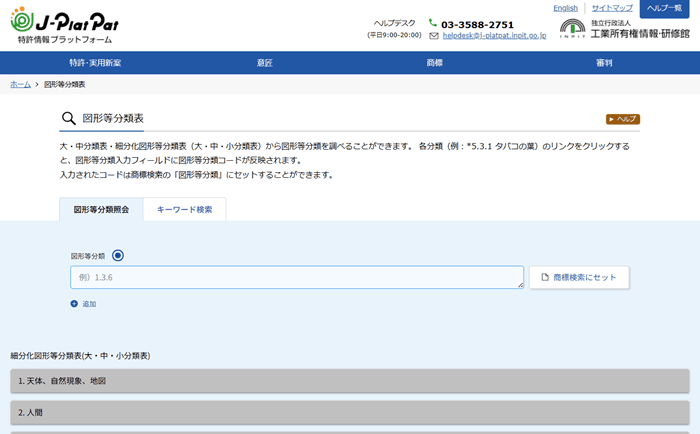
Task: Click the 追加 link
Action: pyautogui.click(x=89, y=304)
